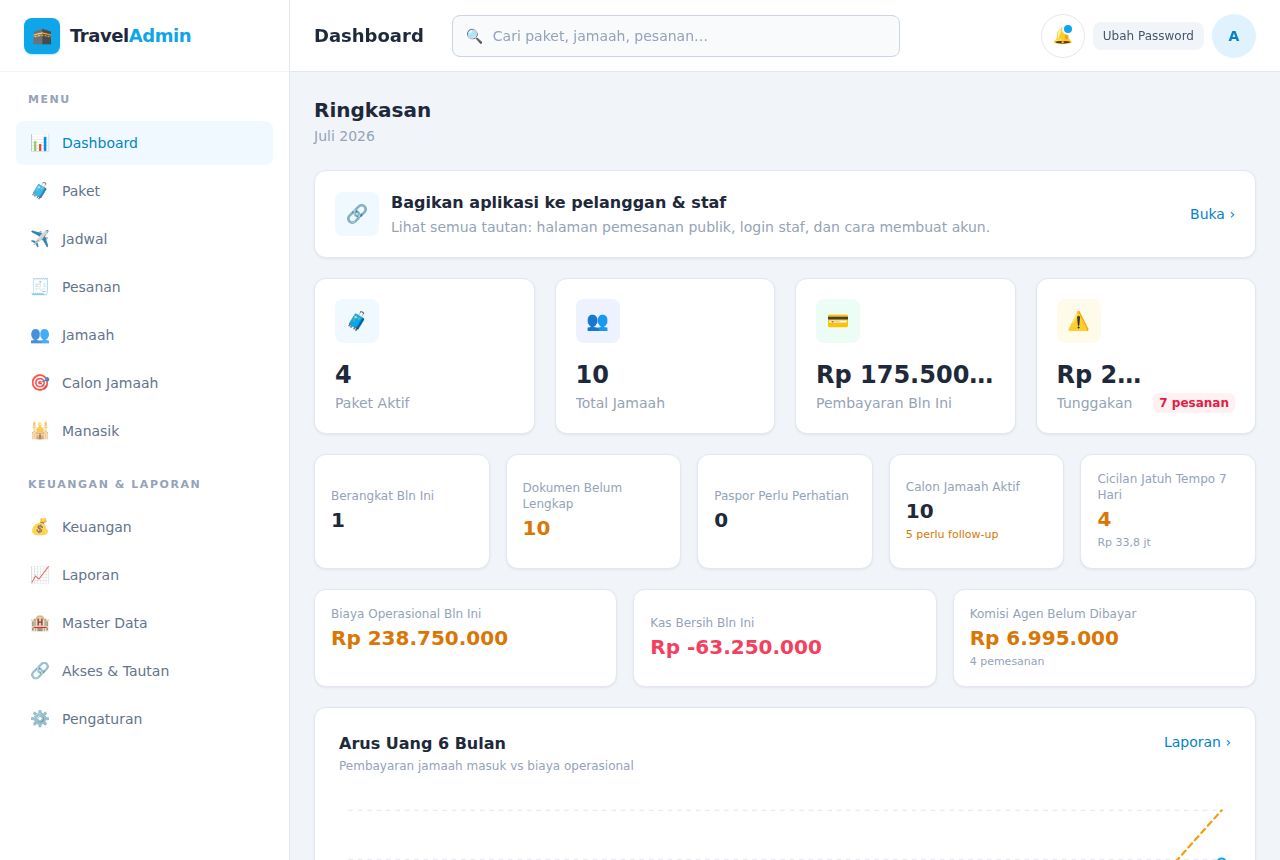This screenshot has width=1280, height=860.
Task: Click the Jamaah people icon in sidebar
Action: 40,335
